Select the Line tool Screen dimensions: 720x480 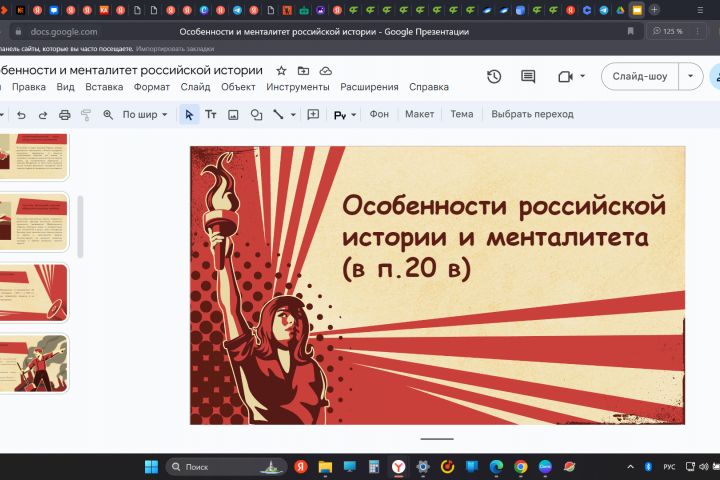click(x=278, y=114)
